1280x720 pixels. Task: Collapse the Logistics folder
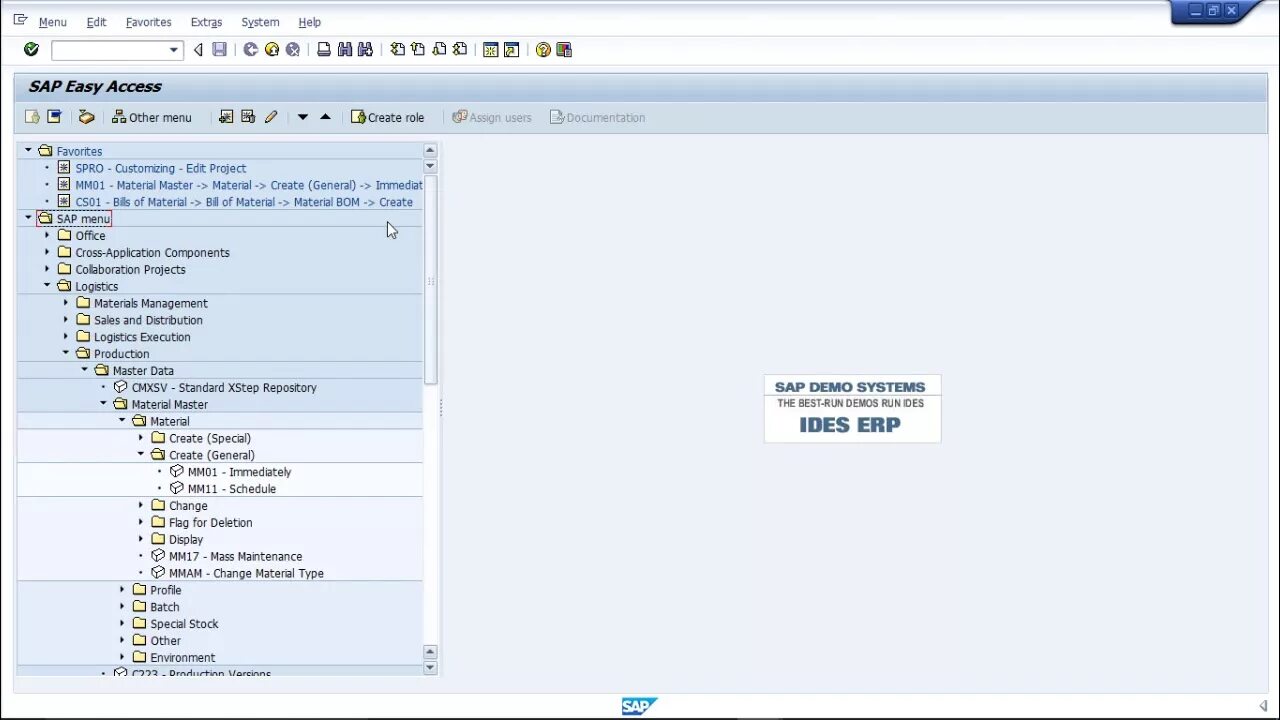[x=47, y=286]
